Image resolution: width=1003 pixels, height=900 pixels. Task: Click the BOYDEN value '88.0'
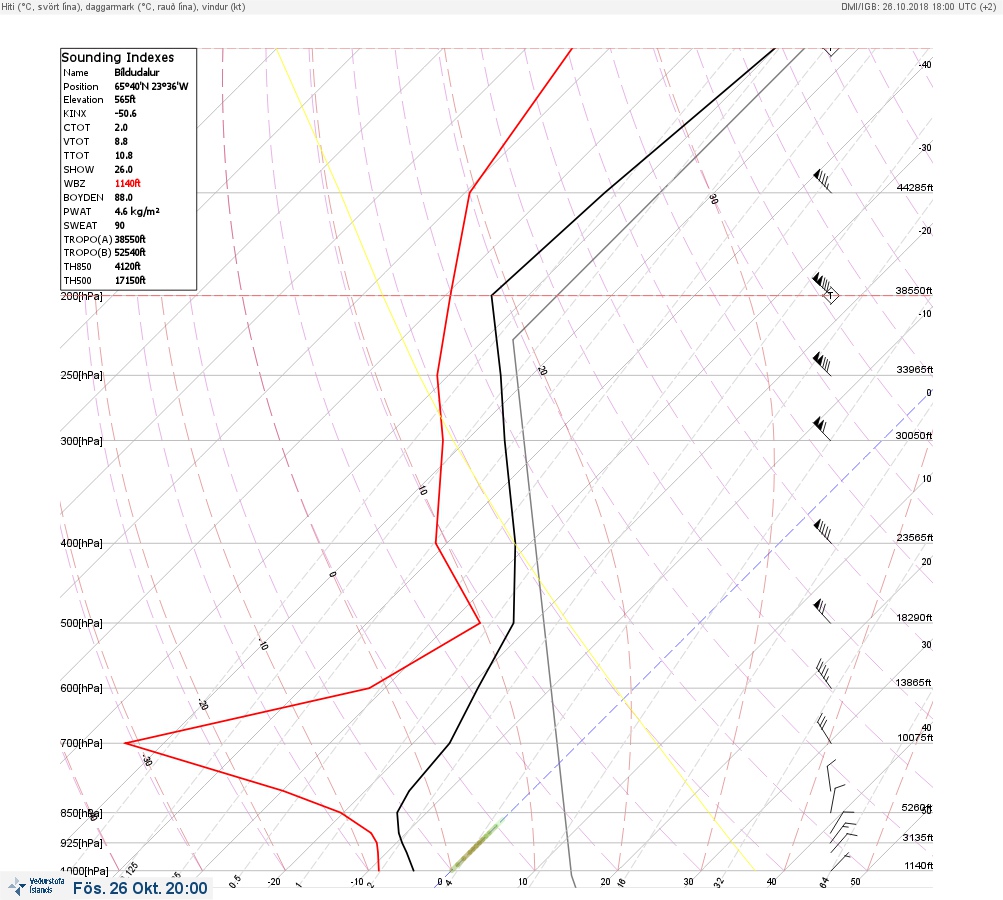point(123,198)
